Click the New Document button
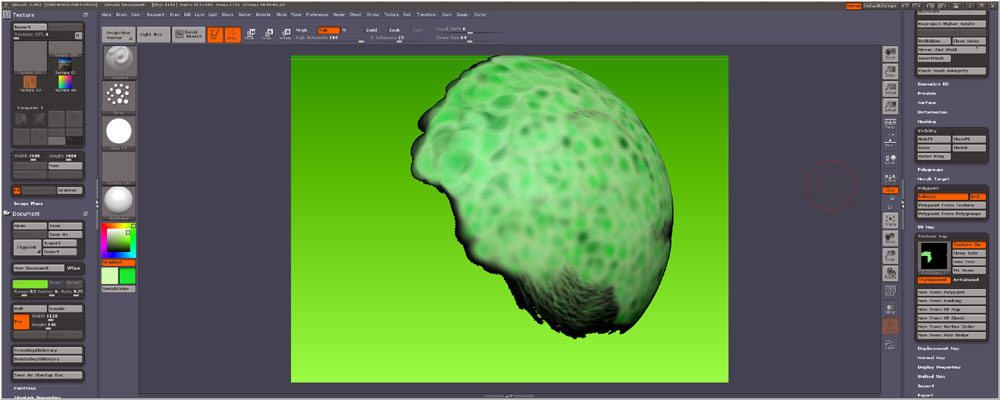The height and width of the screenshot is (400, 1000). pos(38,268)
